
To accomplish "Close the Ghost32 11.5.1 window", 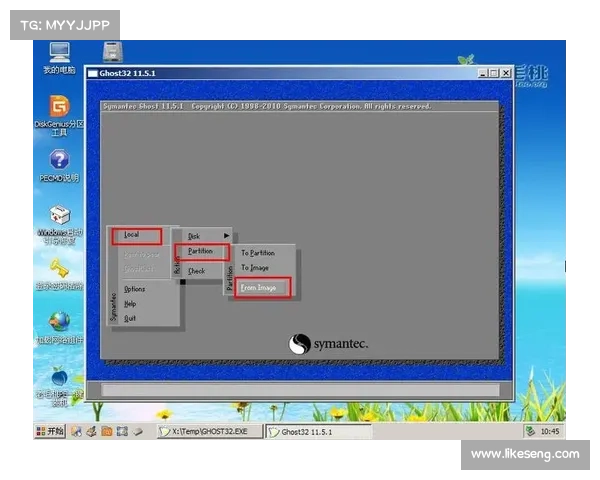I will click(x=506, y=73).
